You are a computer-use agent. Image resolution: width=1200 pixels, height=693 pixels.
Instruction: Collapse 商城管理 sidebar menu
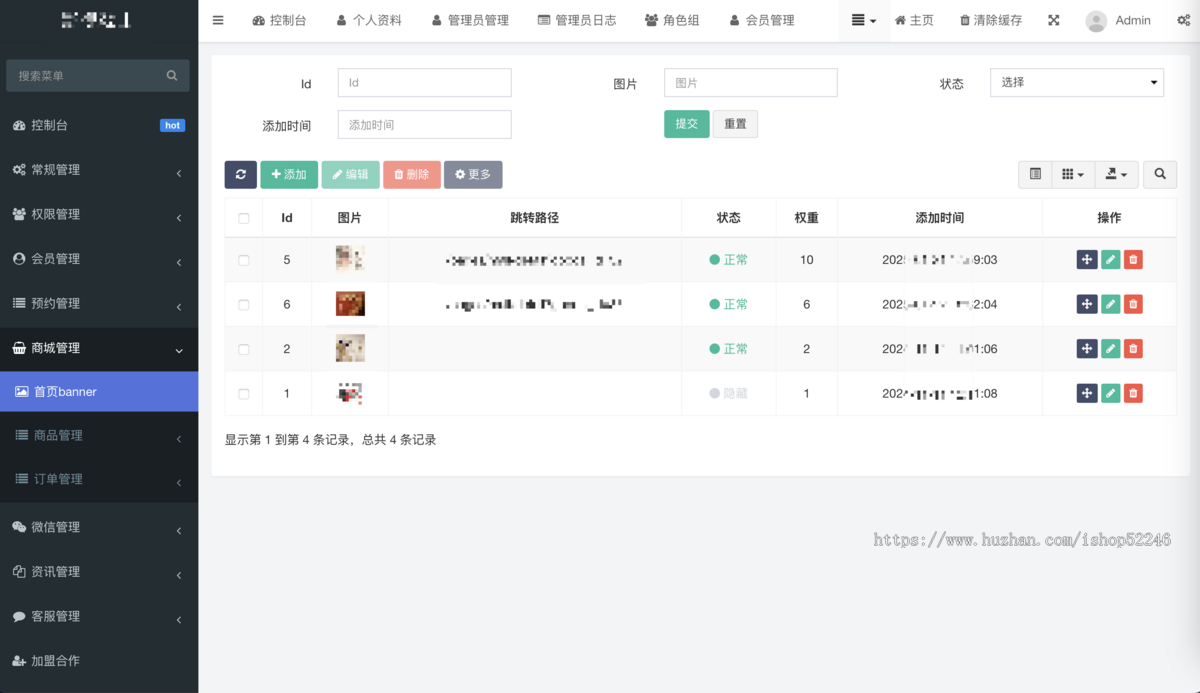[99, 348]
